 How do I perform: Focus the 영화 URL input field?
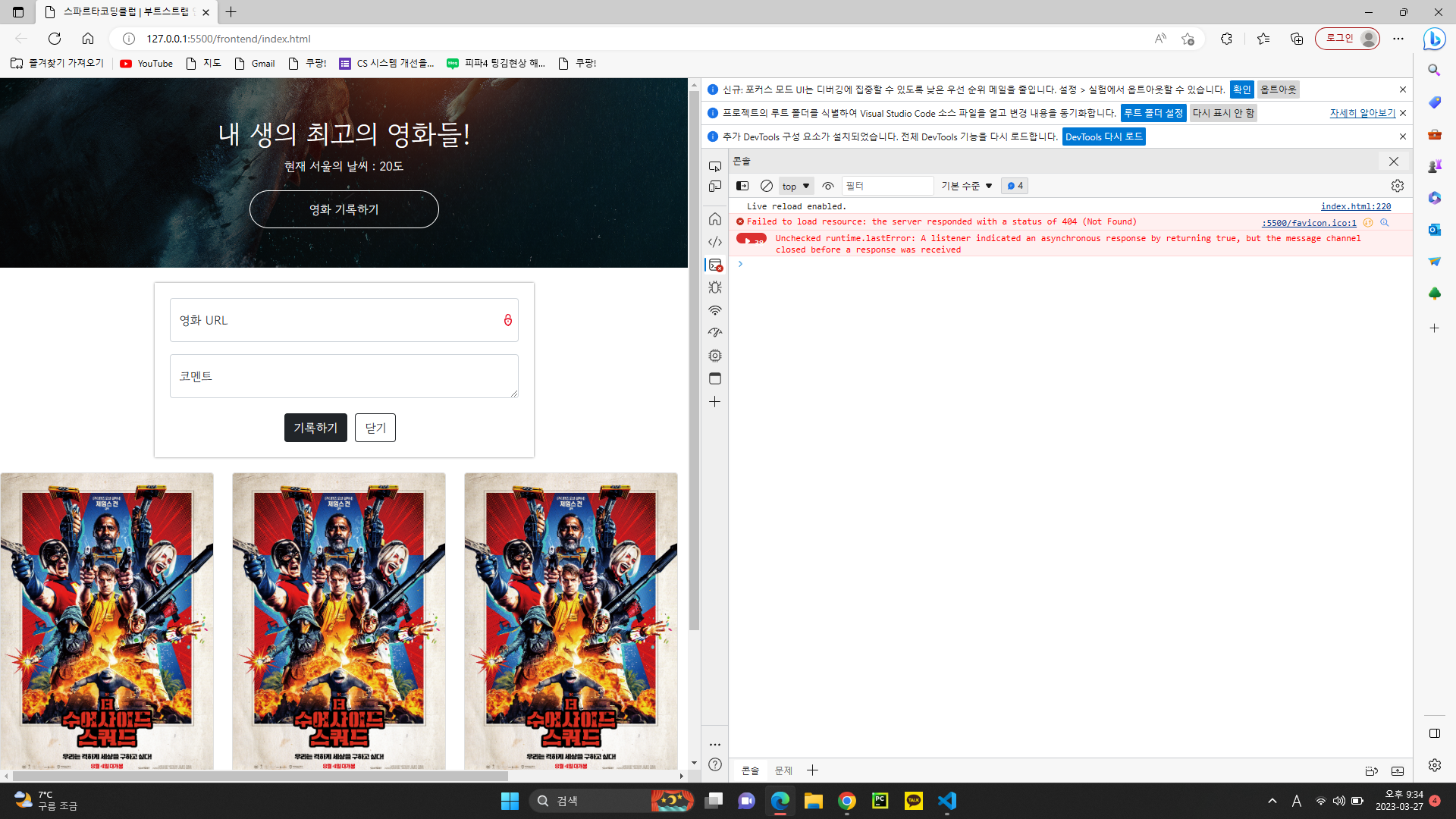pos(344,320)
